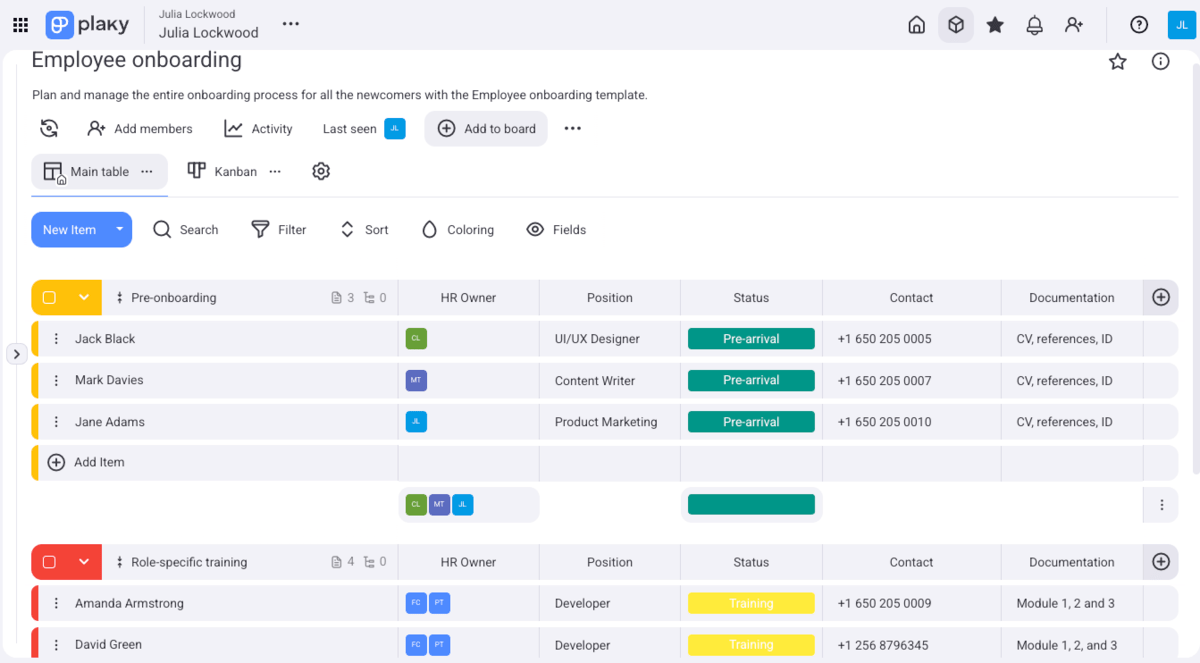
Task: Open the help question mark icon
Action: [1139, 25]
